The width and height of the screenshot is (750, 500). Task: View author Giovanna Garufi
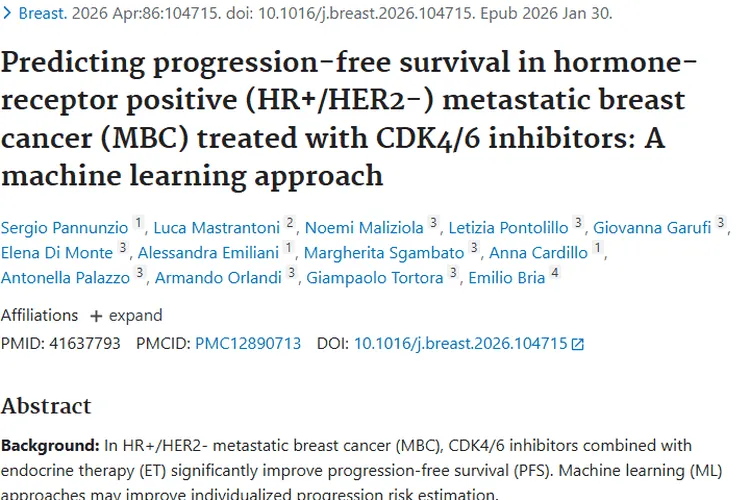pyautogui.click(x=652, y=227)
